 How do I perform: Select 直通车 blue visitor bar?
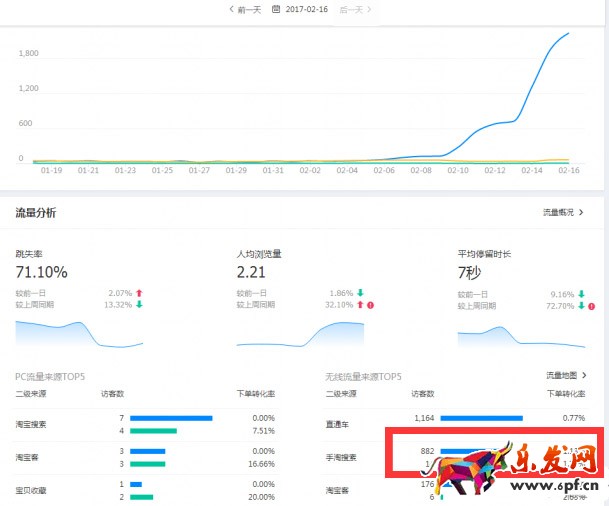pos(482,418)
